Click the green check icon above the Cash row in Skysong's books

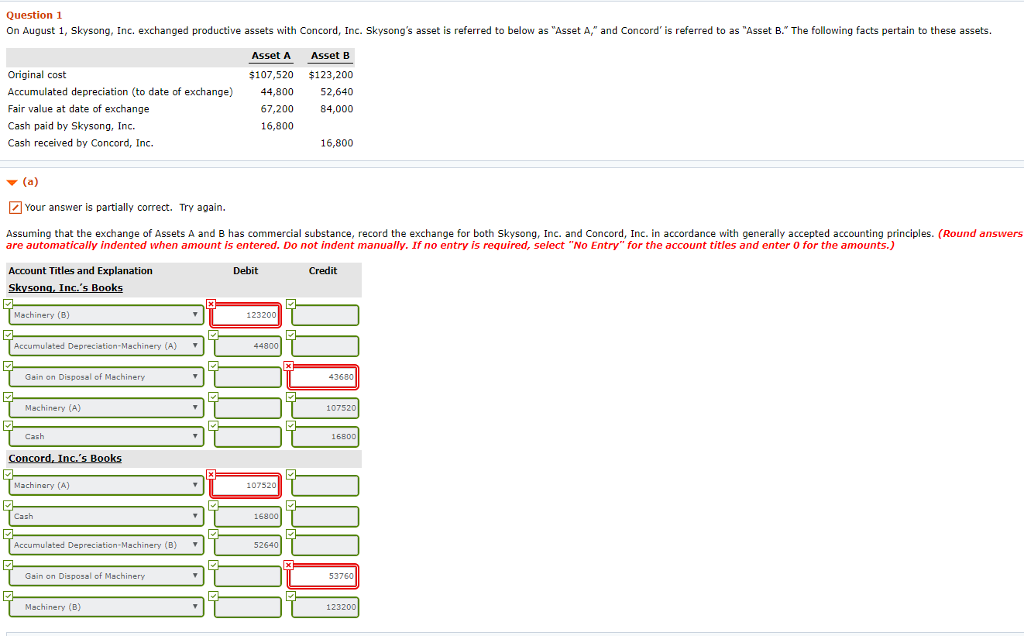click(x=7, y=427)
